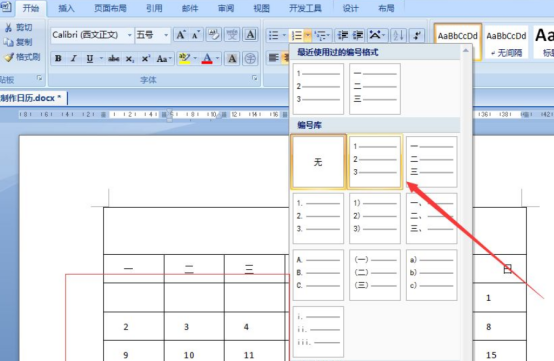This screenshot has width=554, height=361.
Task: Click the Format Painter brush
Action: tap(22, 57)
